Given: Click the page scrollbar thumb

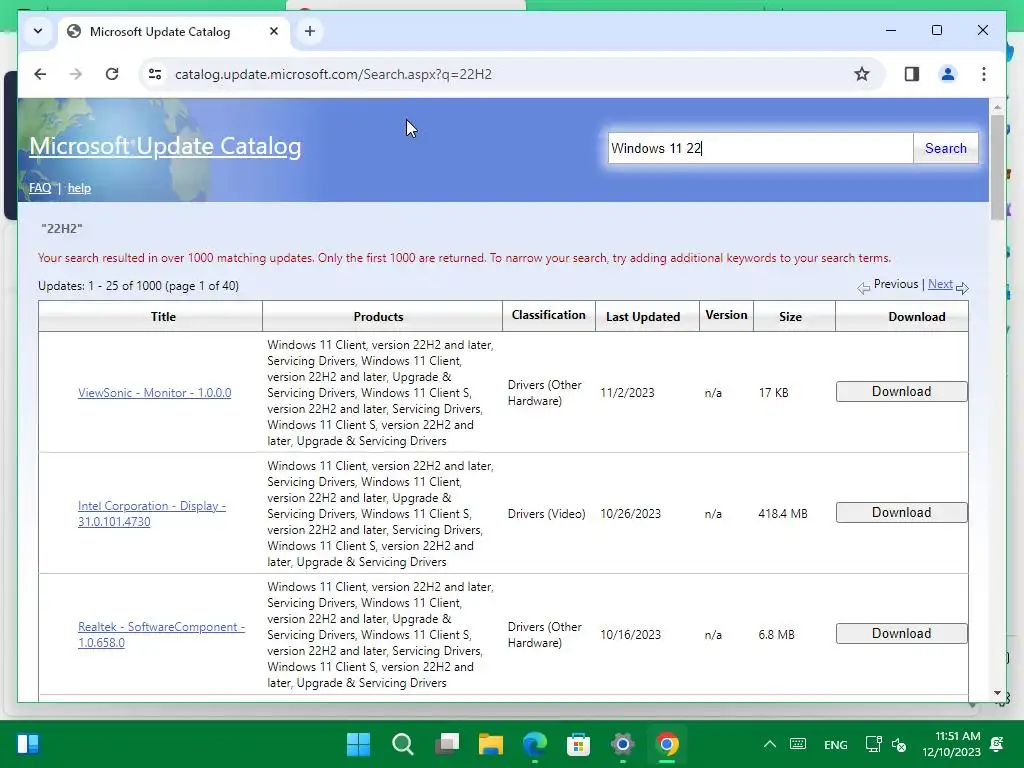Looking at the screenshot, I should 997,167.
